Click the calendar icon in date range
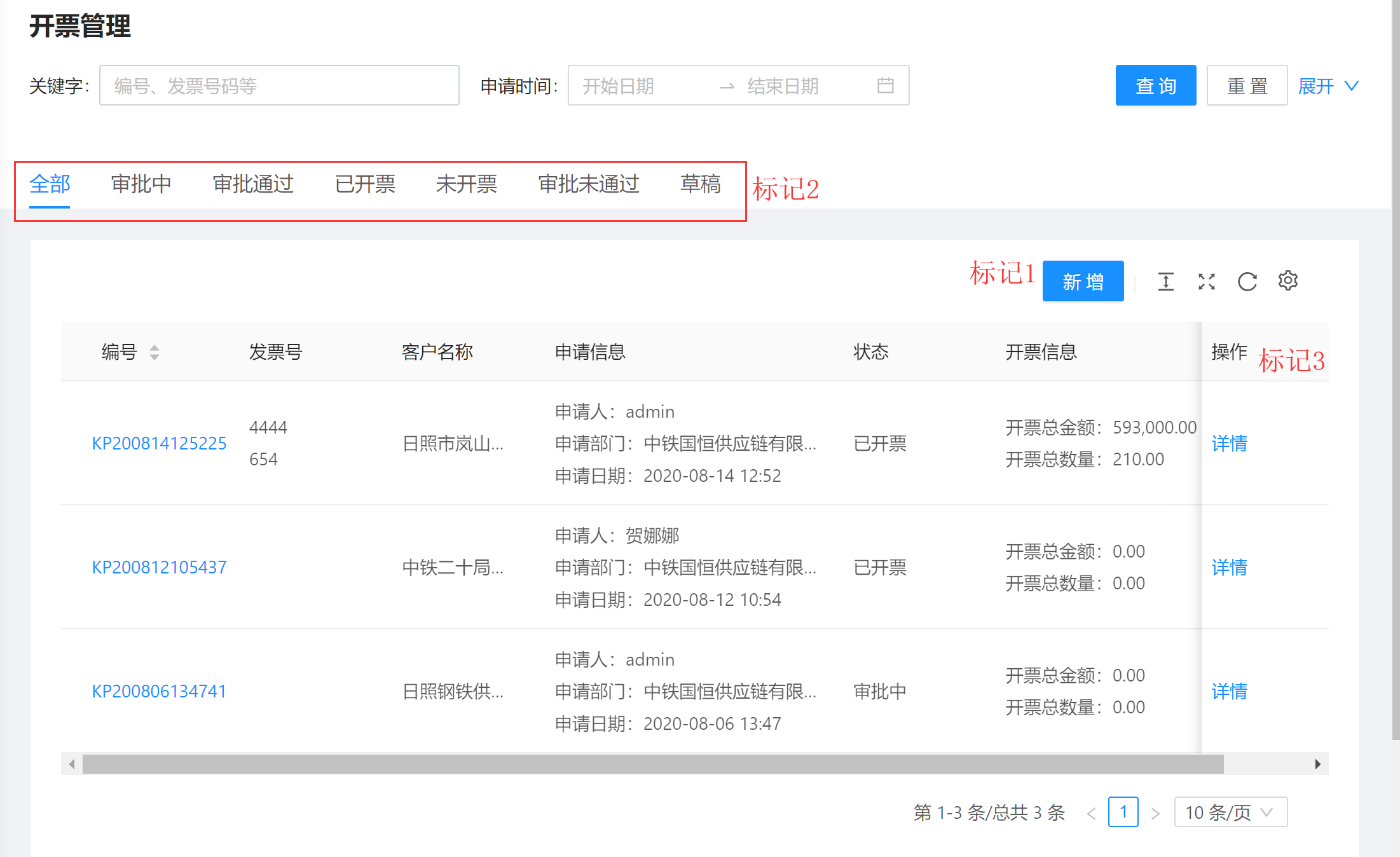Viewport: 1400px width, 857px height. 885,85
